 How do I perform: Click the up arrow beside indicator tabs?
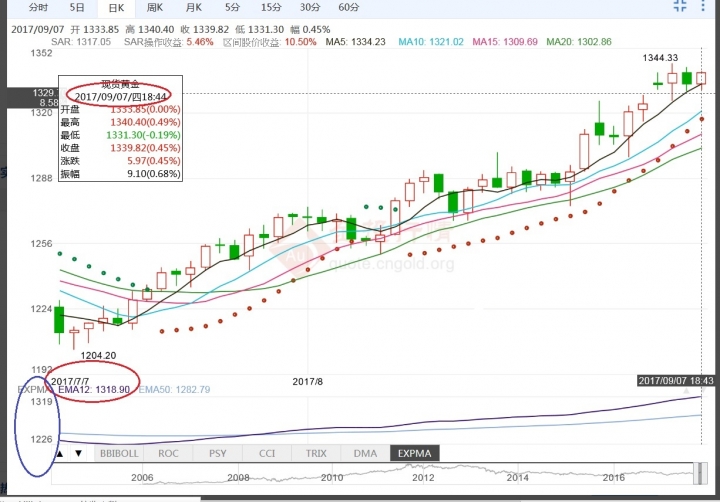click(x=60, y=454)
